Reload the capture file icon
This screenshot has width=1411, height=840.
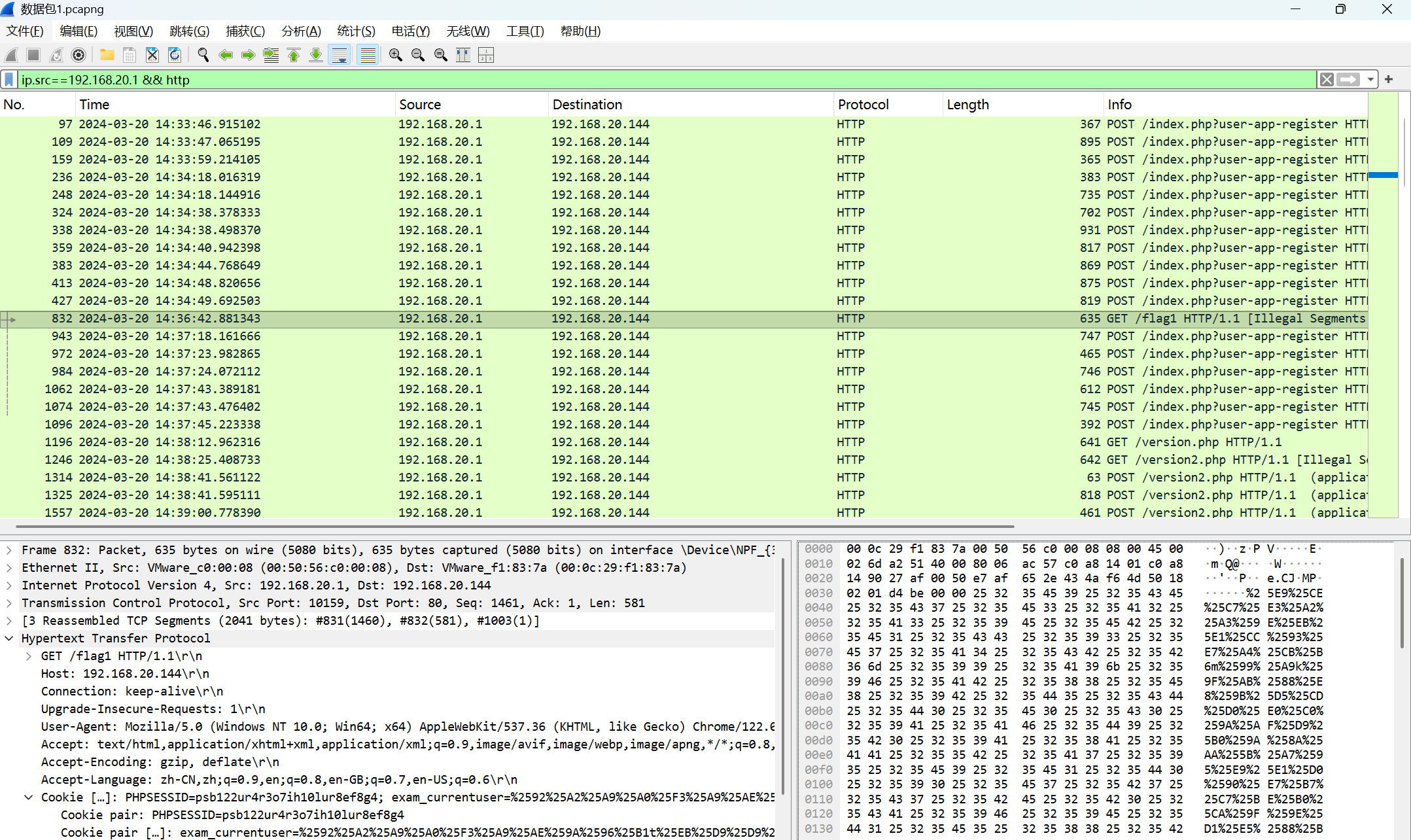(175, 55)
